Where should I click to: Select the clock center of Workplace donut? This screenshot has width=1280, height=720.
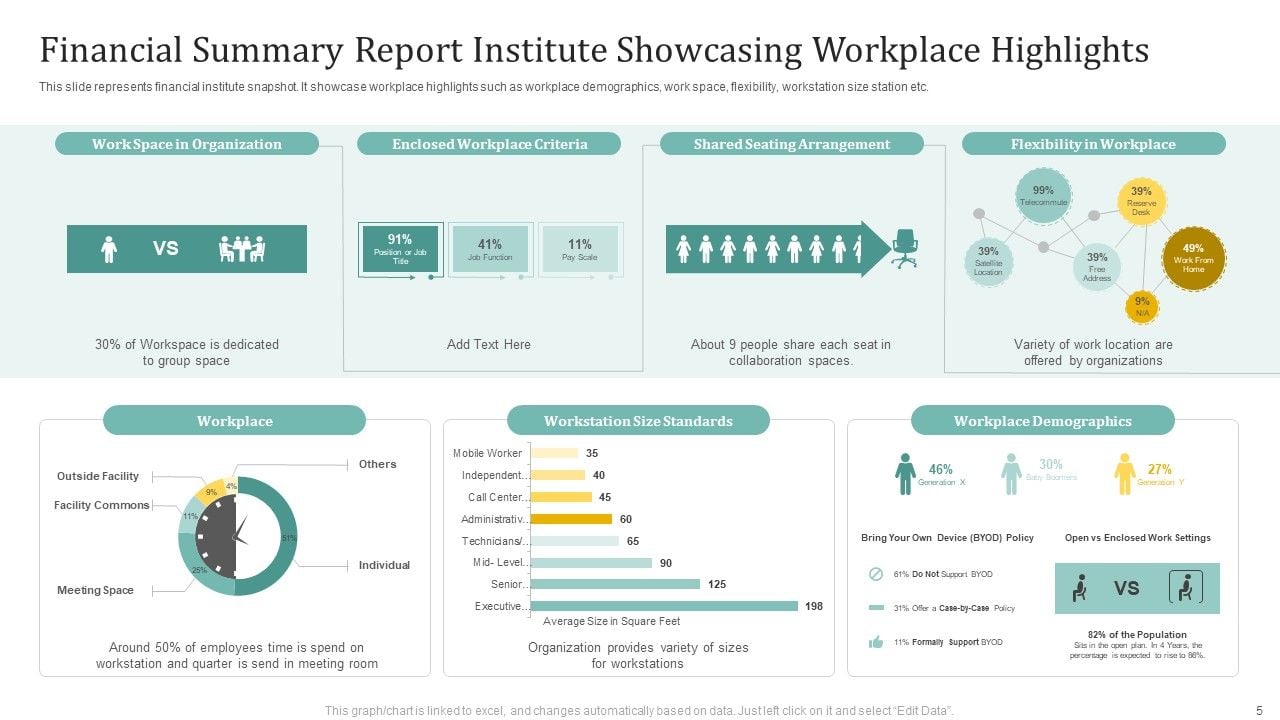point(237,537)
